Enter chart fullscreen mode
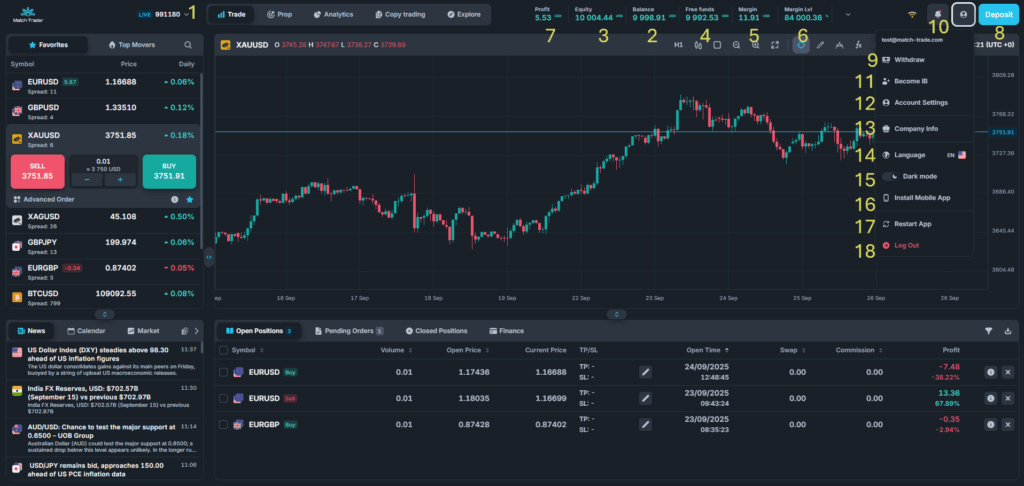 [775, 45]
